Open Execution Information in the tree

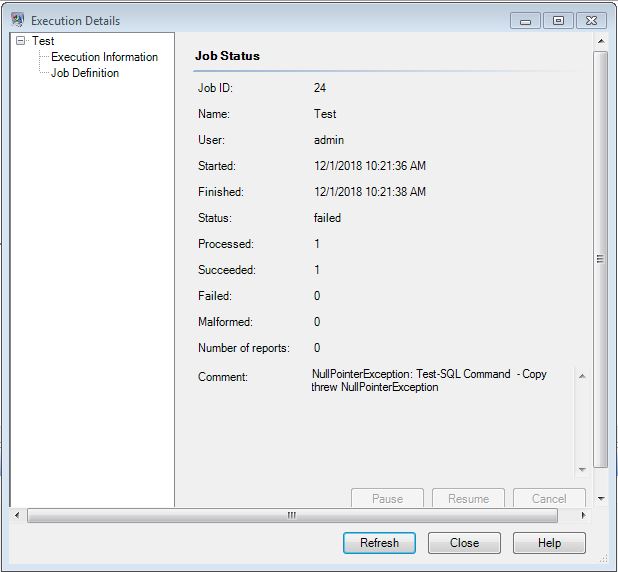tap(104, 57)
